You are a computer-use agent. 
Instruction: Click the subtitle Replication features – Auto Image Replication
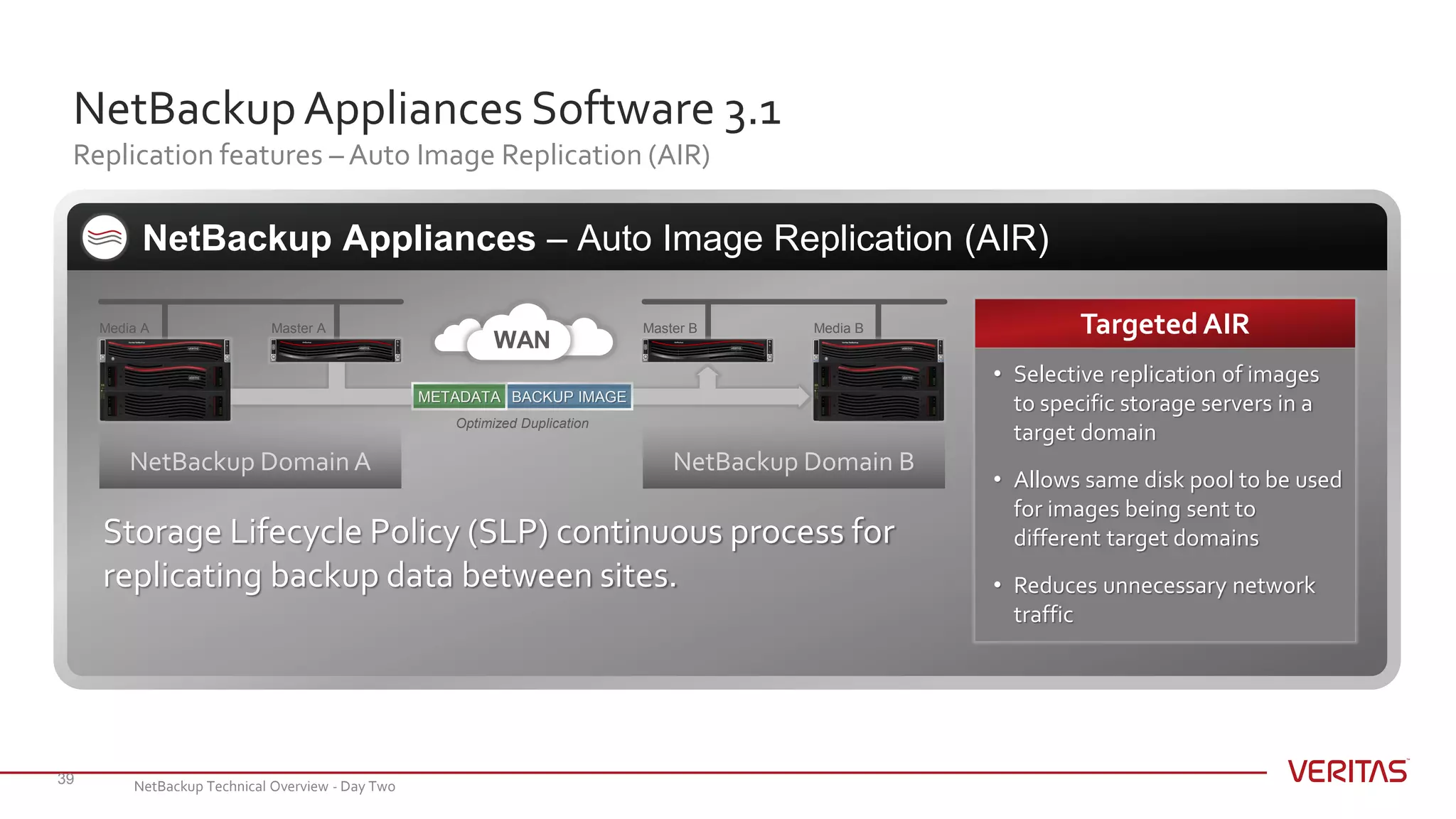click(x=392, y=156)
